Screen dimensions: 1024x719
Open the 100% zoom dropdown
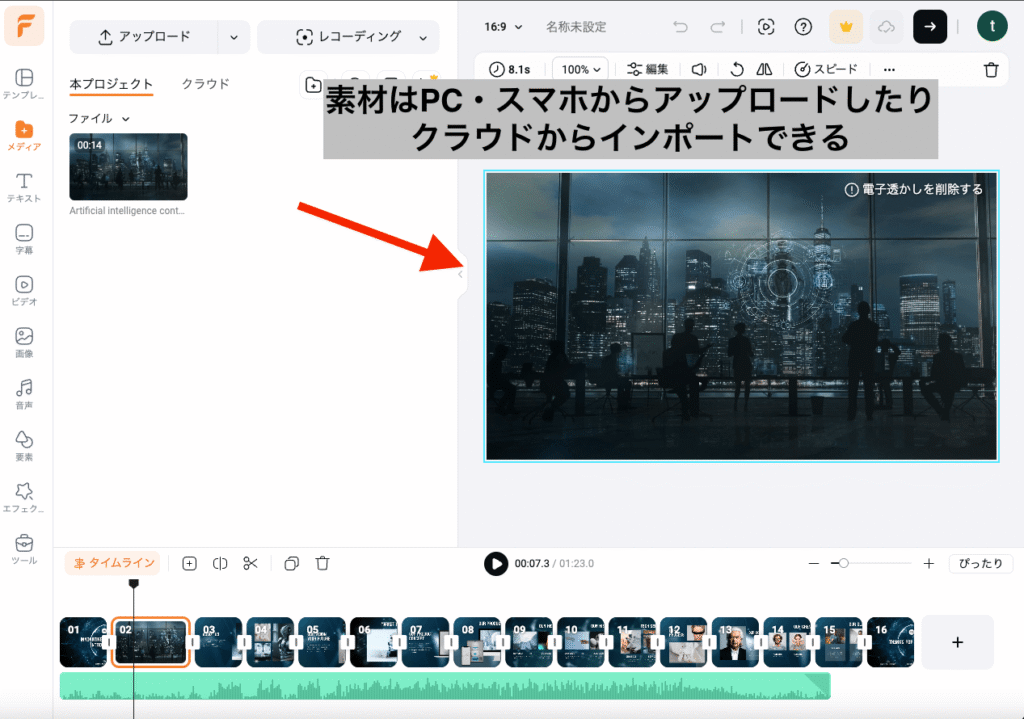coord(581,69)
